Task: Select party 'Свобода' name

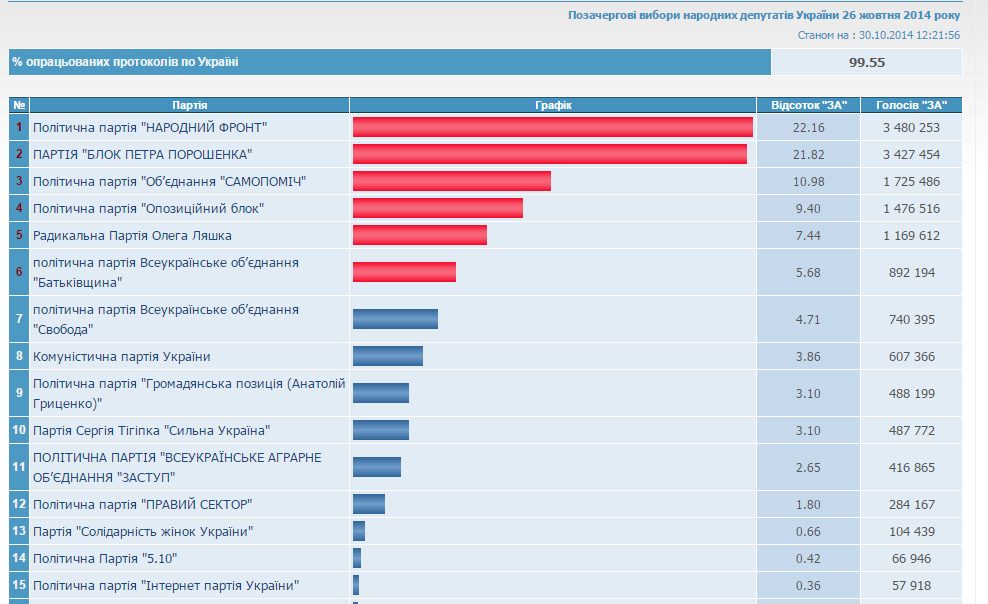Action: [x=166, y=319]
